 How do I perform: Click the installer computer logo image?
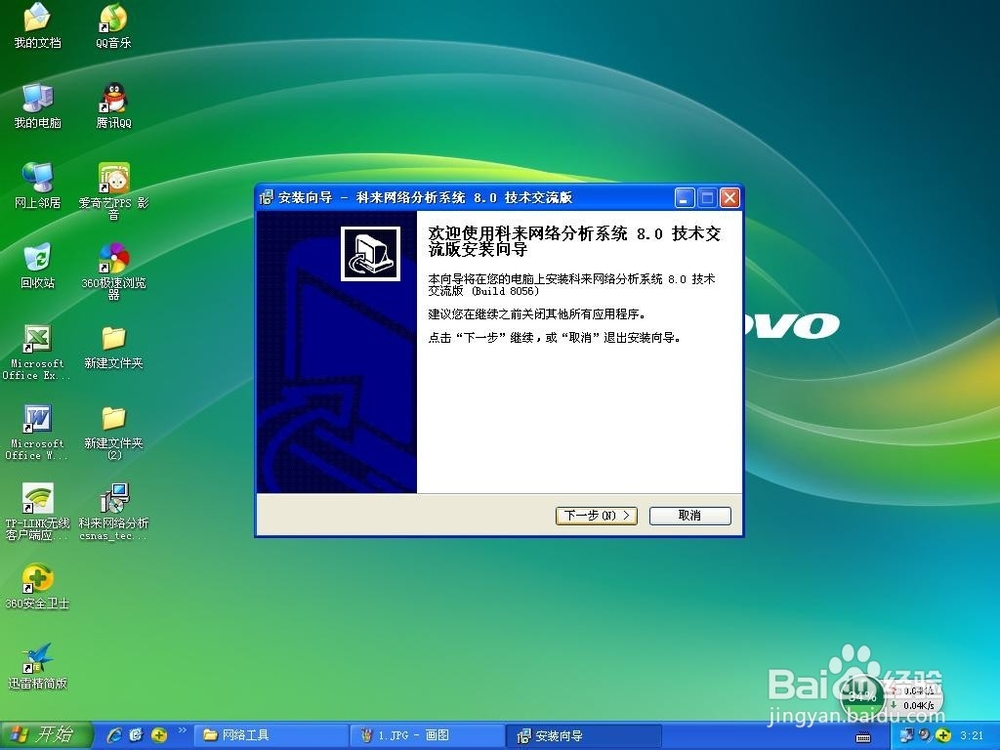371,254
